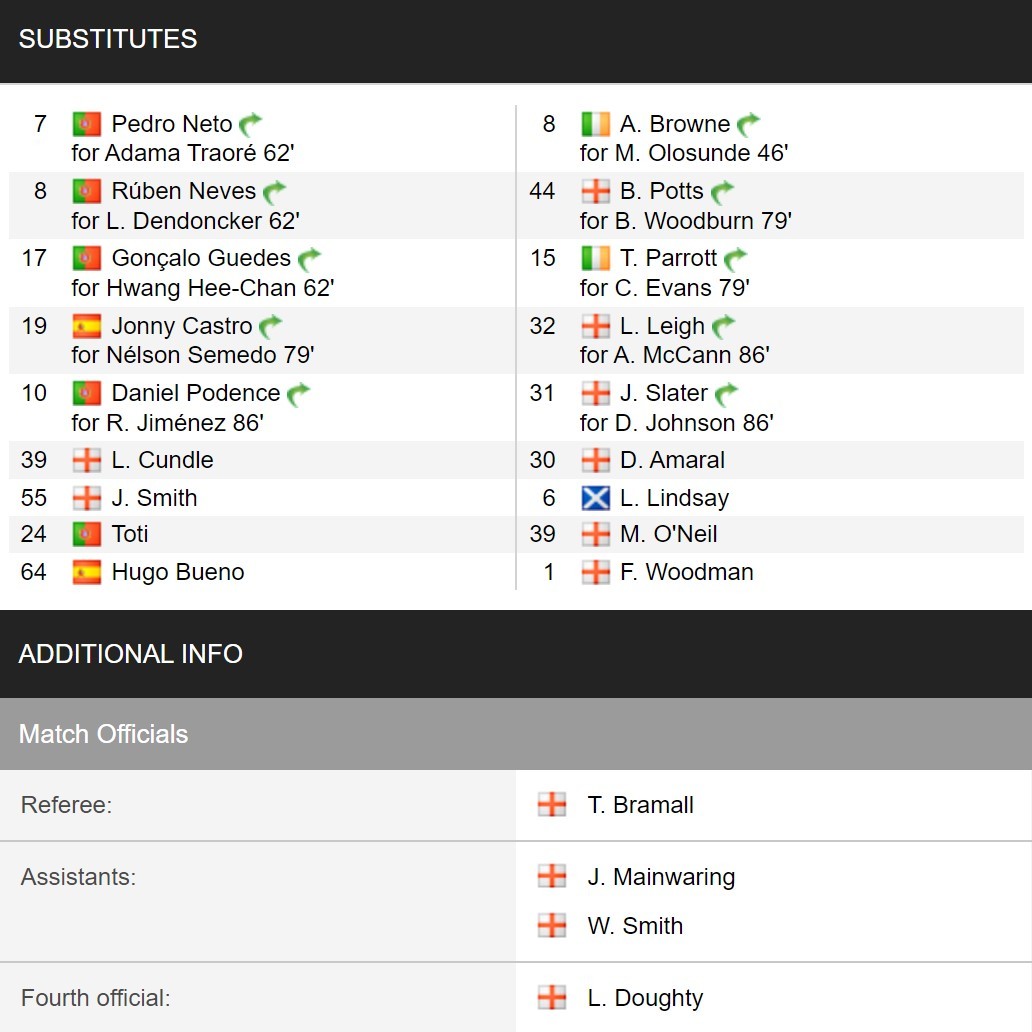This screenshot has height=1032, width=1032.
Task: Click the substitution arrow next to L. Leigh
Action: [x=723, y=326]
